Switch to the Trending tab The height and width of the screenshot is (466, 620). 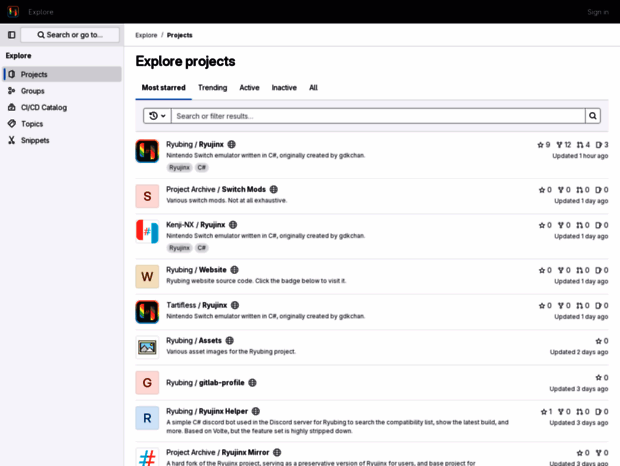(212, 88)
